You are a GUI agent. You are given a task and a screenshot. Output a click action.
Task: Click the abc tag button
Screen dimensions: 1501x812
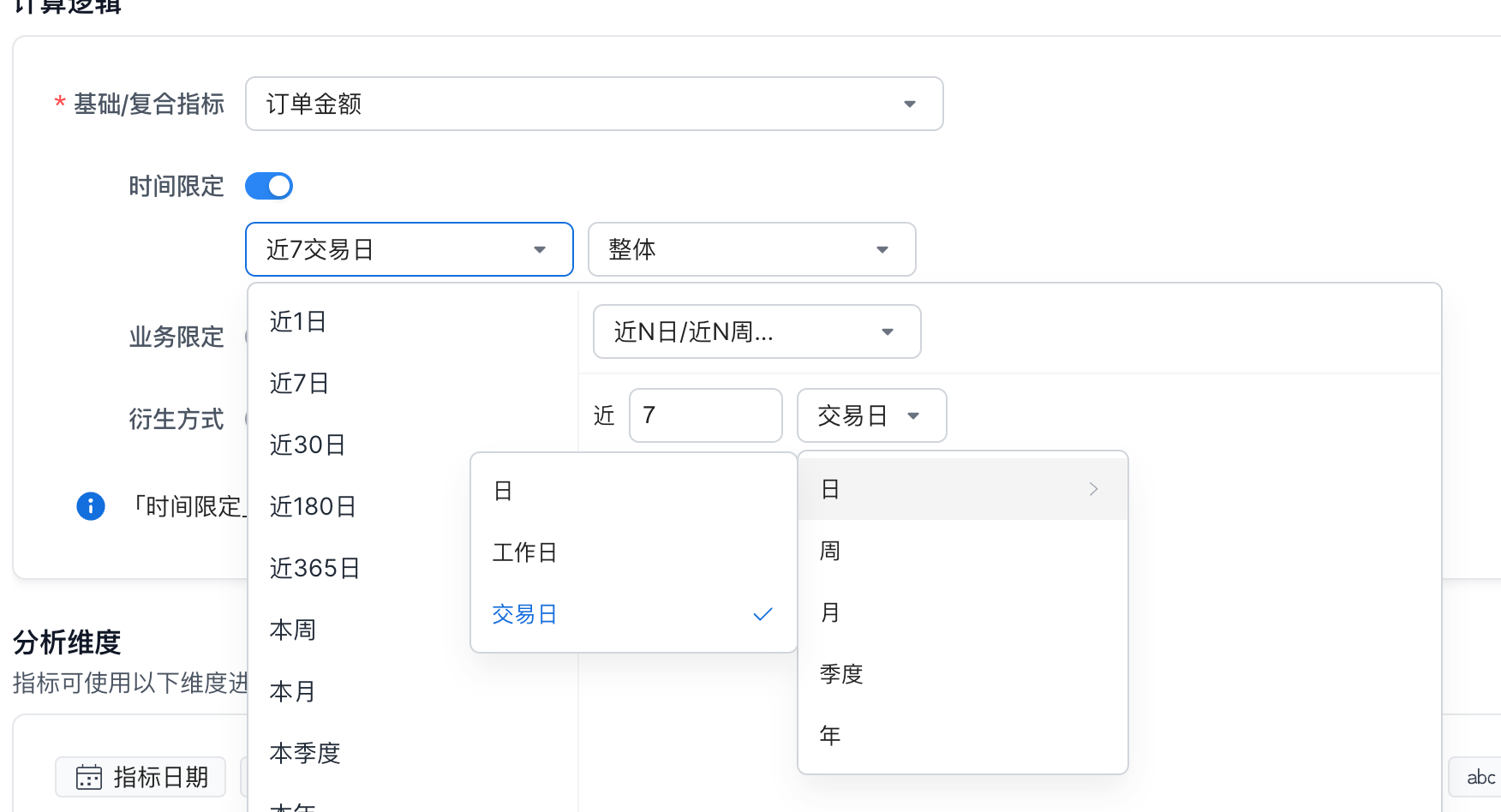1479,778
